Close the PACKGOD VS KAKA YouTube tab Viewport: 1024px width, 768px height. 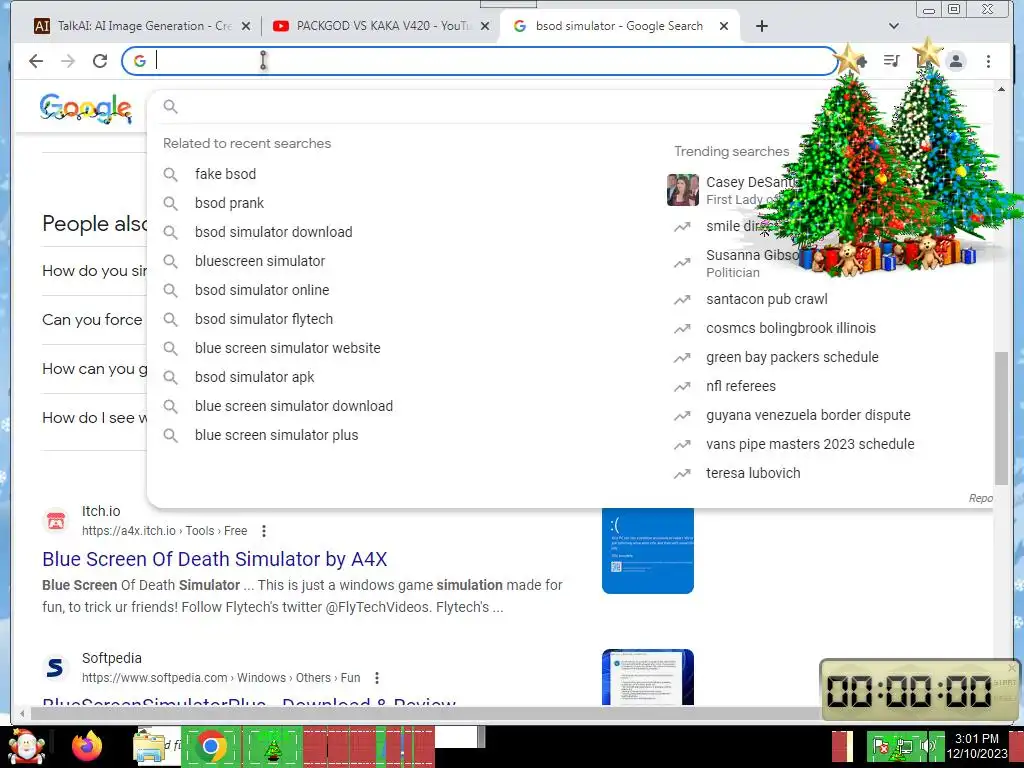pos(485,26)
